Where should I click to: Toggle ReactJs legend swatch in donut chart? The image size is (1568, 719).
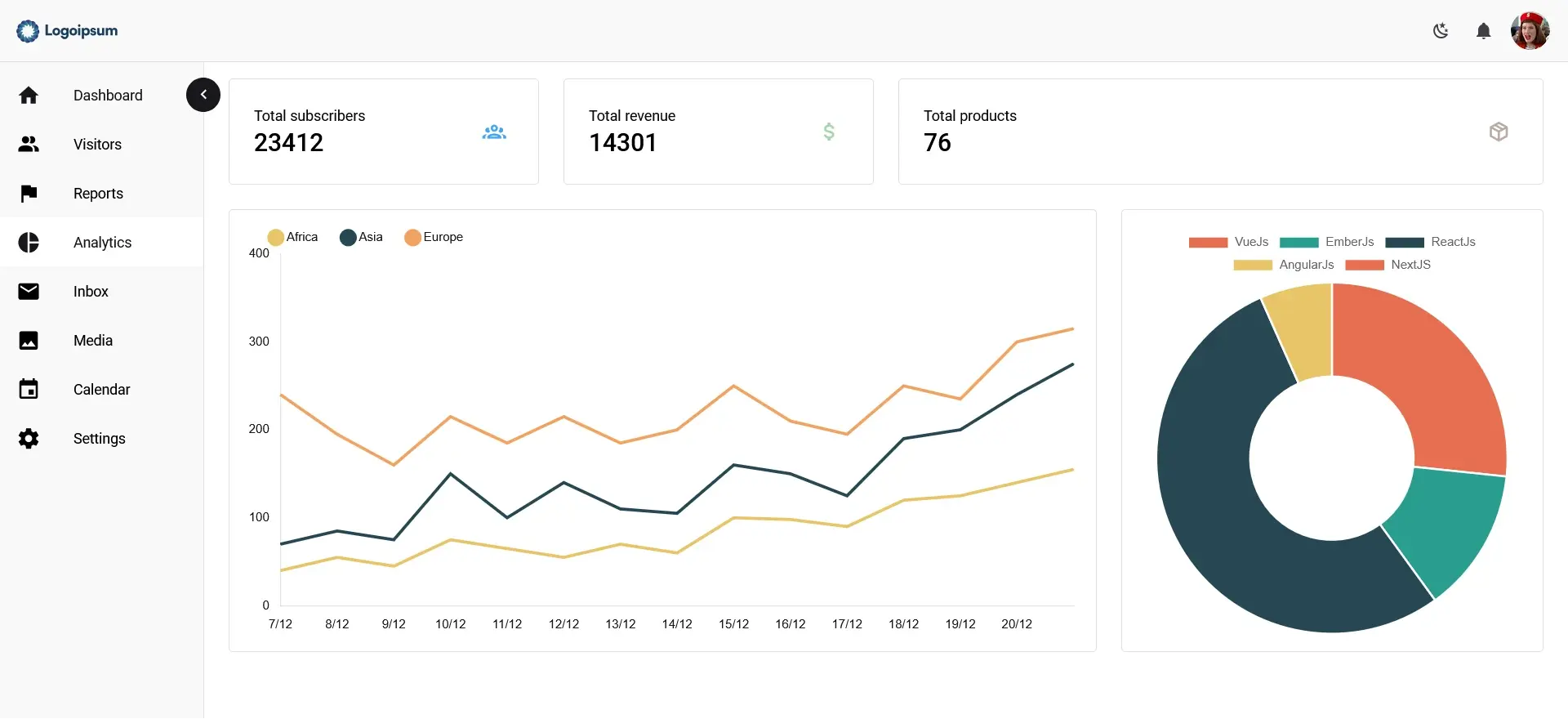tap(1405, 242)
